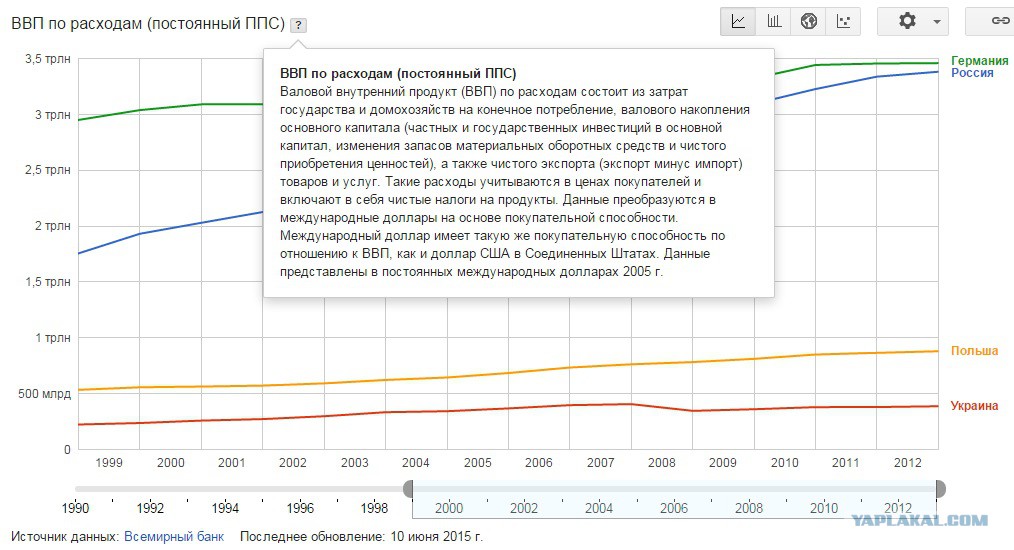Switch to bar chart view

(x=773, y=21)
